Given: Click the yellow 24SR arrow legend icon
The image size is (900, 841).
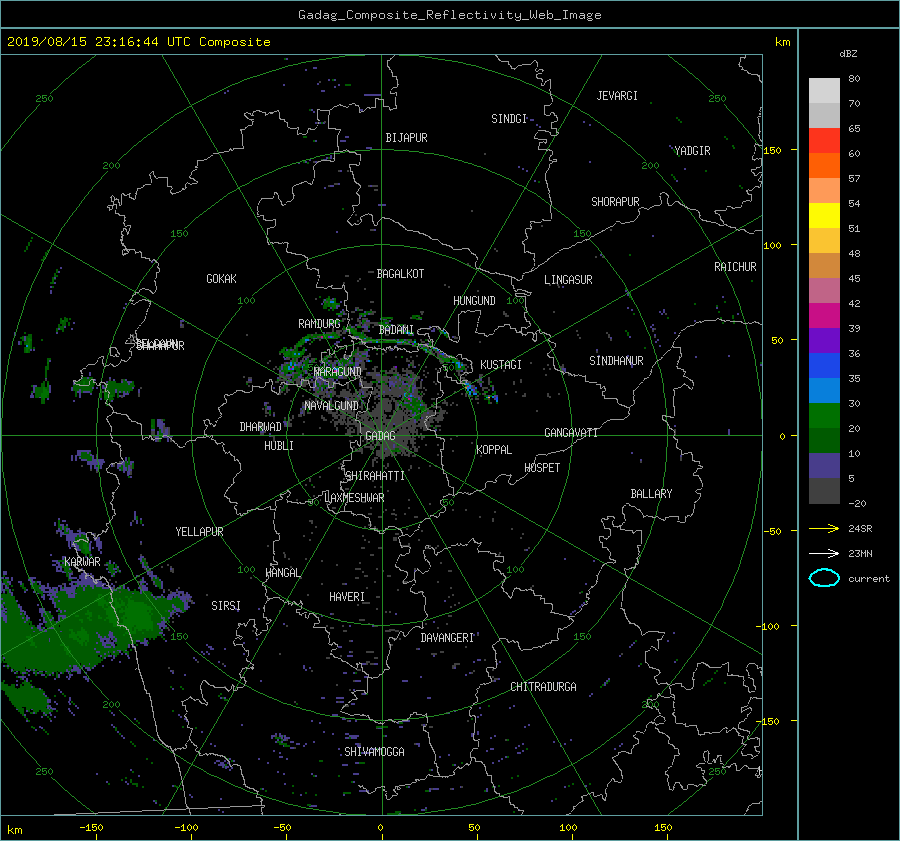Looking at the screenshot, I should coord(824,528).
